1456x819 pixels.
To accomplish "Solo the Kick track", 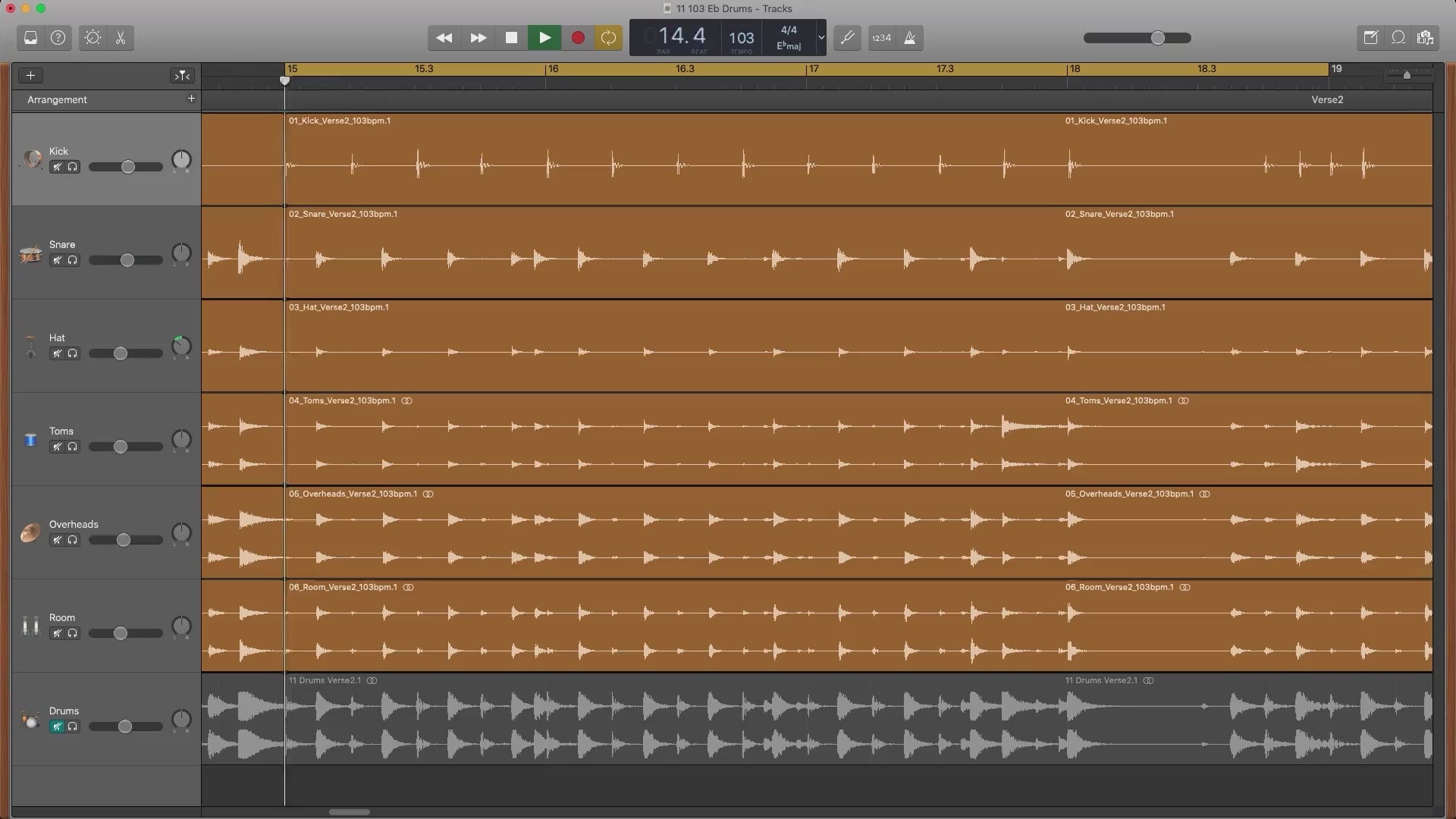I will tap(73, 167).
